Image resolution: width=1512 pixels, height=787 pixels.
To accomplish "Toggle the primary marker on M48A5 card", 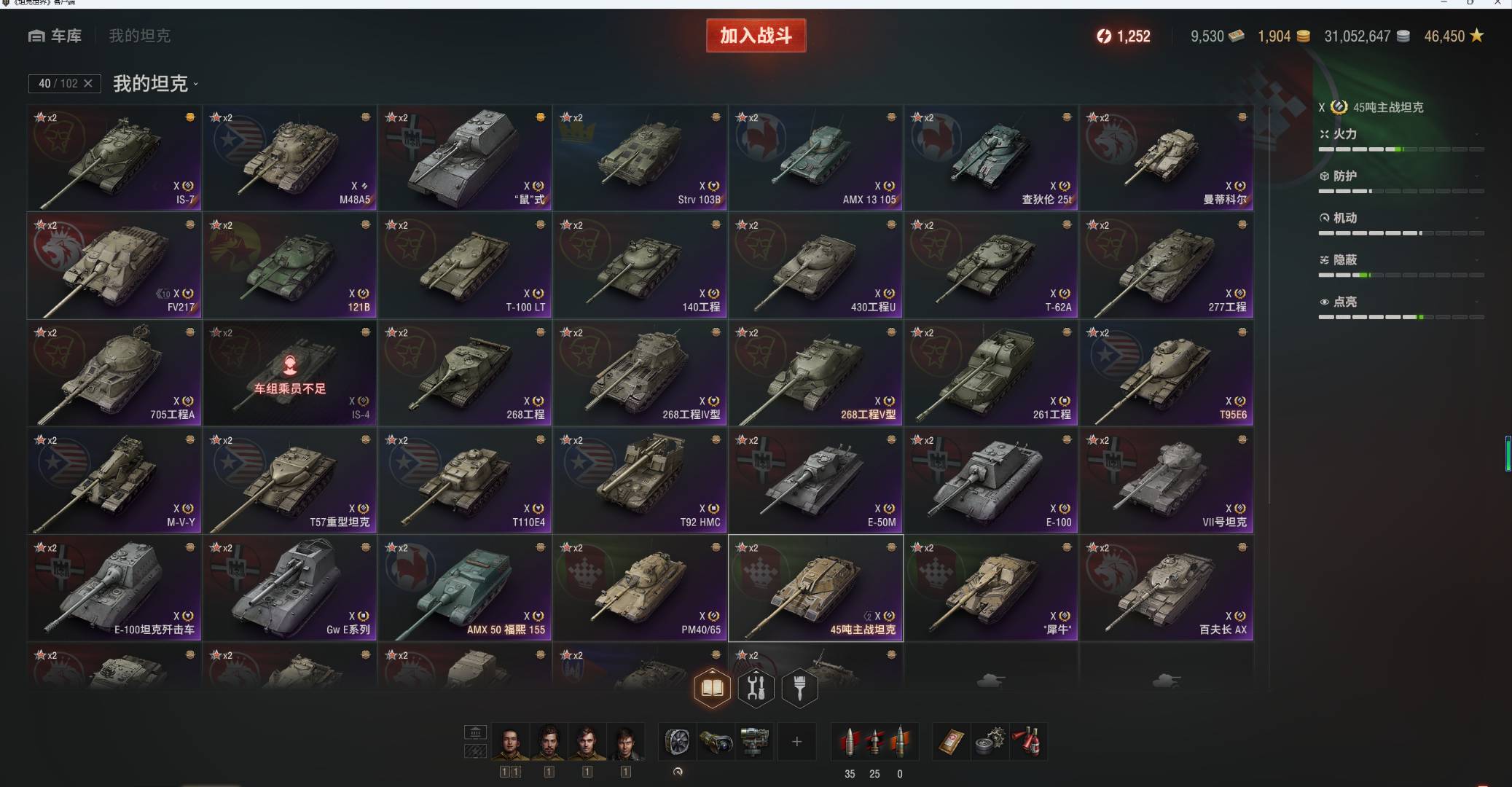I will pyautogui.click(x=366, y=117).
